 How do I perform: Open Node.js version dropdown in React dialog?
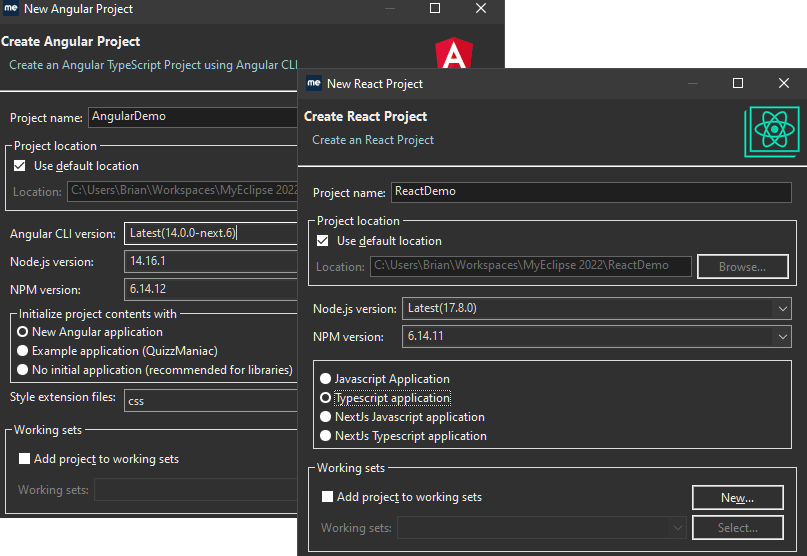click(782, 309)
